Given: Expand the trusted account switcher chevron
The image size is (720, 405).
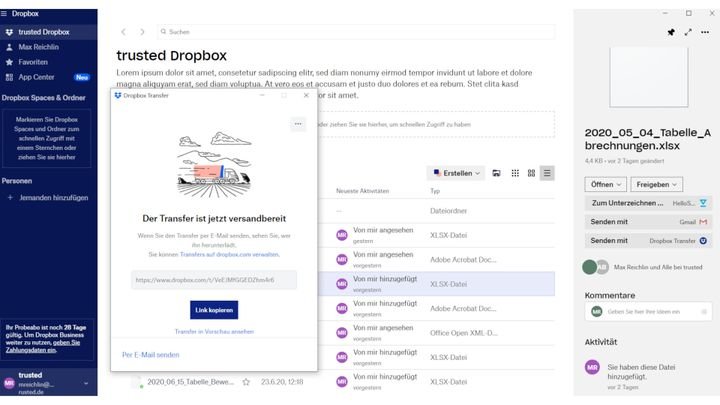Looking at the screenshot, I should [86, 383].
